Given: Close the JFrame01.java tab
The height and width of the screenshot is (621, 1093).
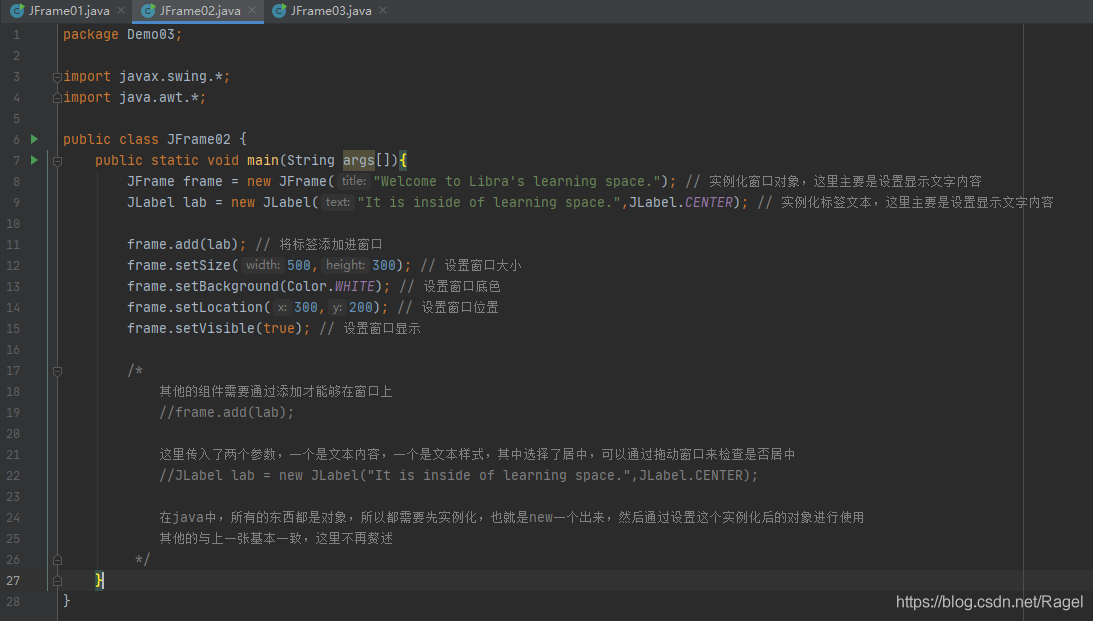Looking at the screenshot, I should tap(119, 10).
